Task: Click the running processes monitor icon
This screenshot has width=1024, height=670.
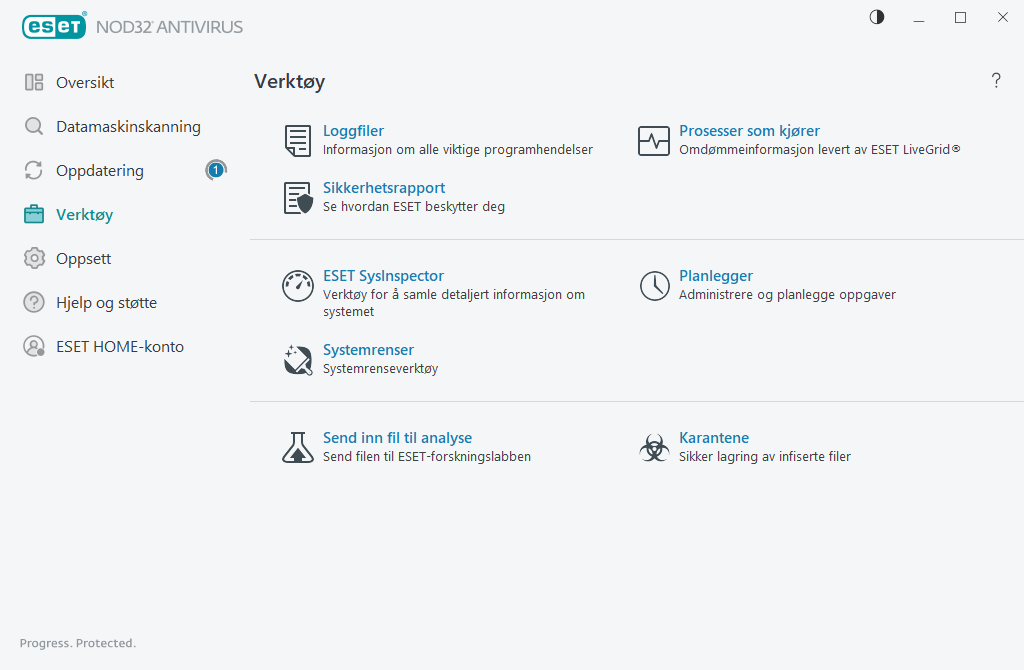Action: pyautogui.click(x=654, y=141)
